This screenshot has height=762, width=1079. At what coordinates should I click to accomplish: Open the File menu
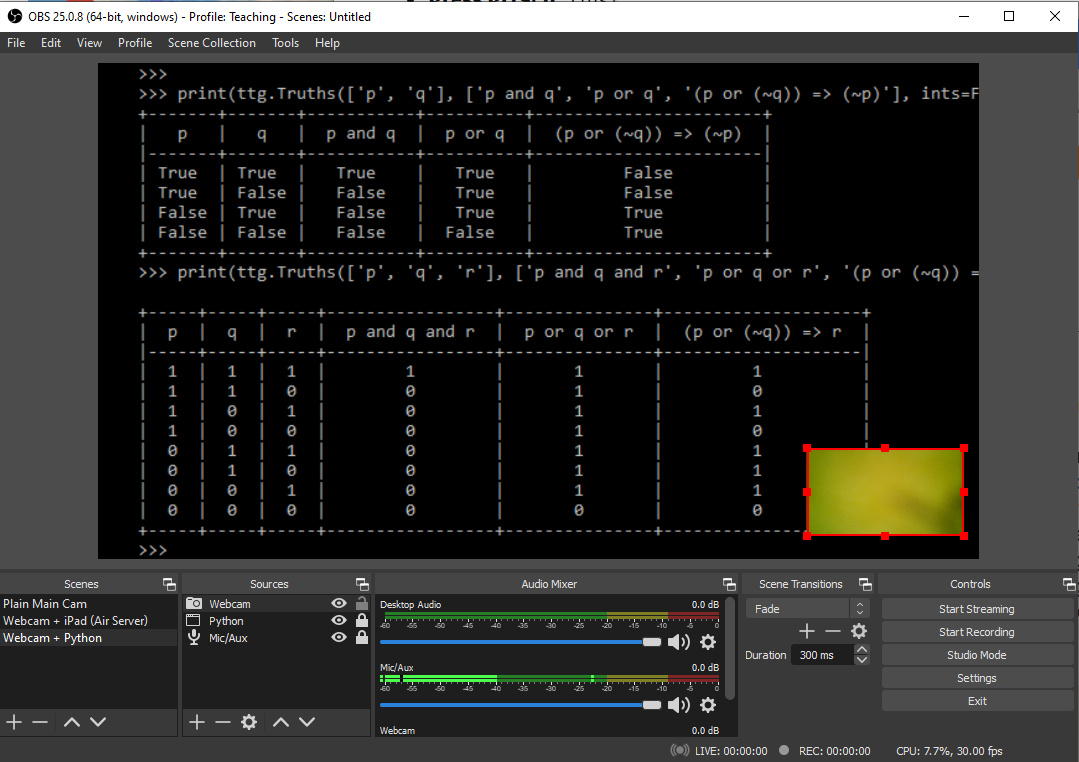(x=16, y=43)
